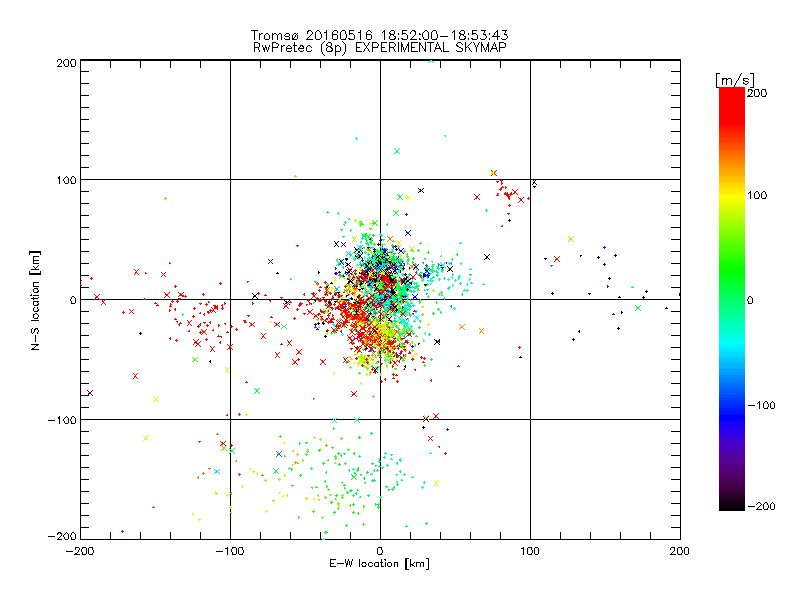Click the '[m/s]' colorbar unit label

pos(735,80)
